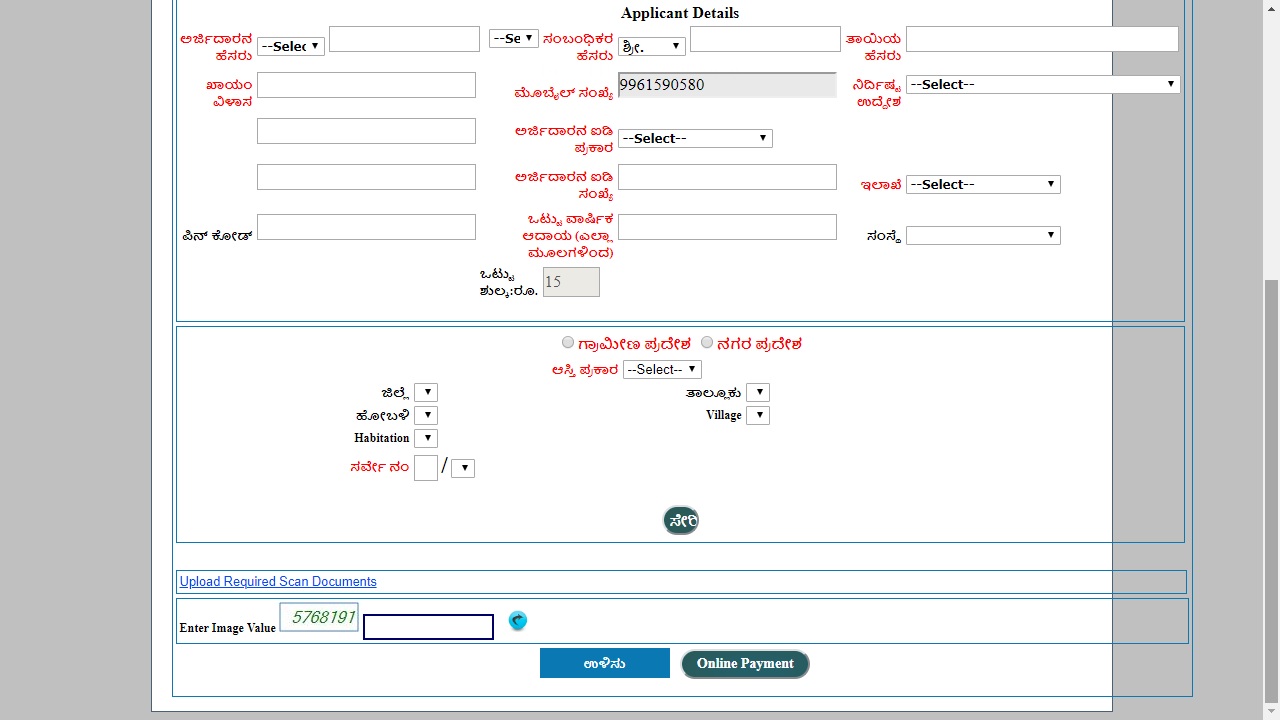Click the blue save button
This screenshot has height=720, width=1280.
pos(605,663)
